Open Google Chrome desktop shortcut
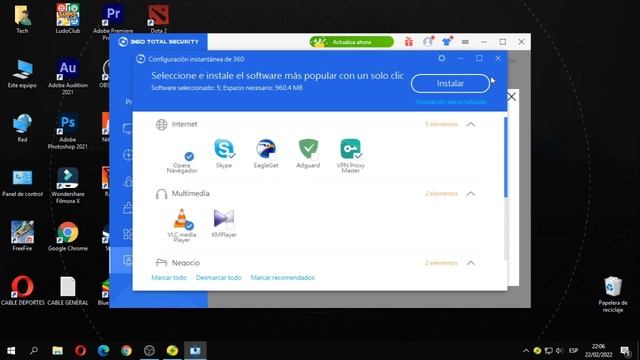640x360 pixels. click(68, 237)
